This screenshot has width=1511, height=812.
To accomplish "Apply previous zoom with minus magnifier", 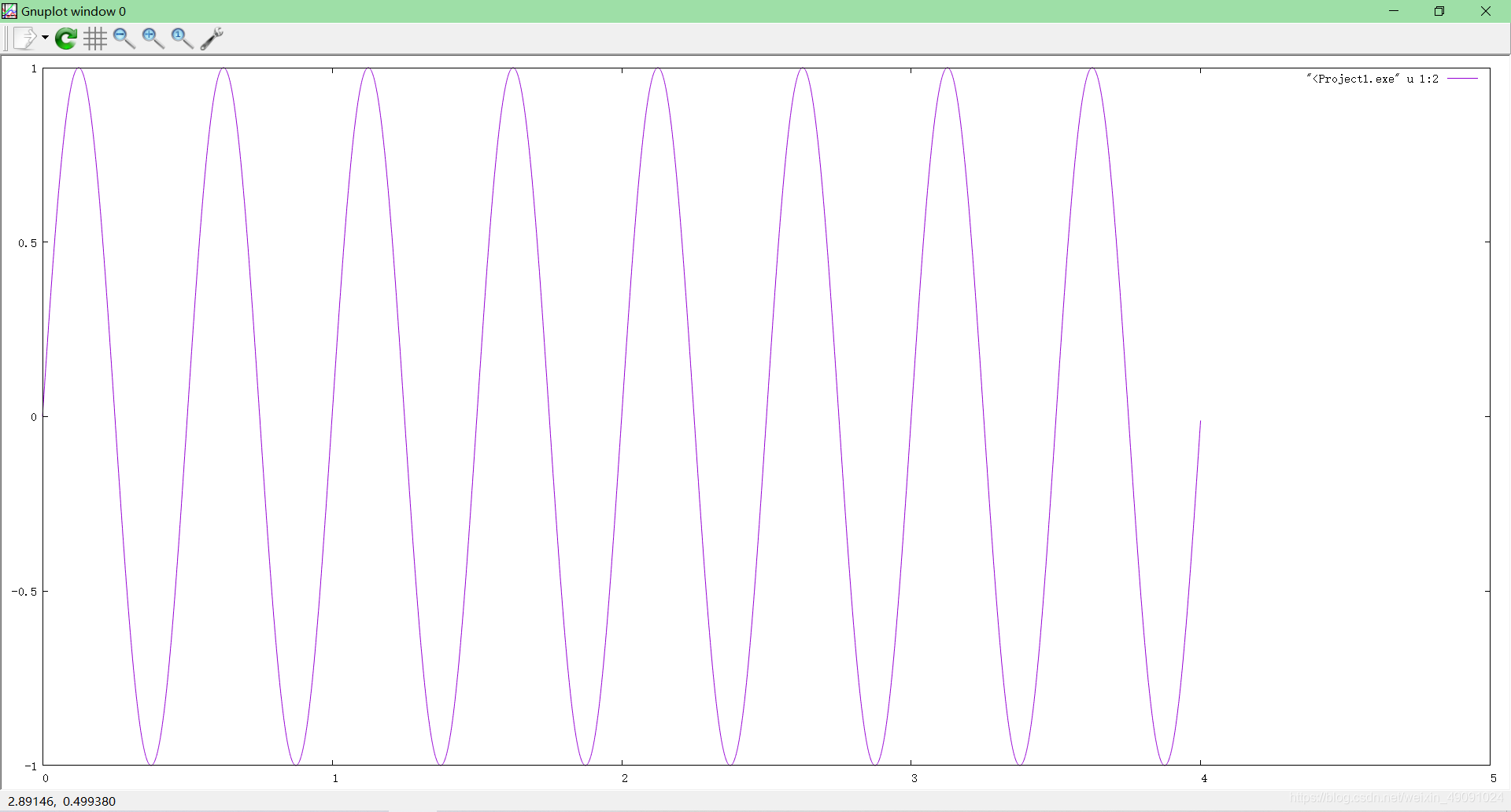I will pos(124,38).
